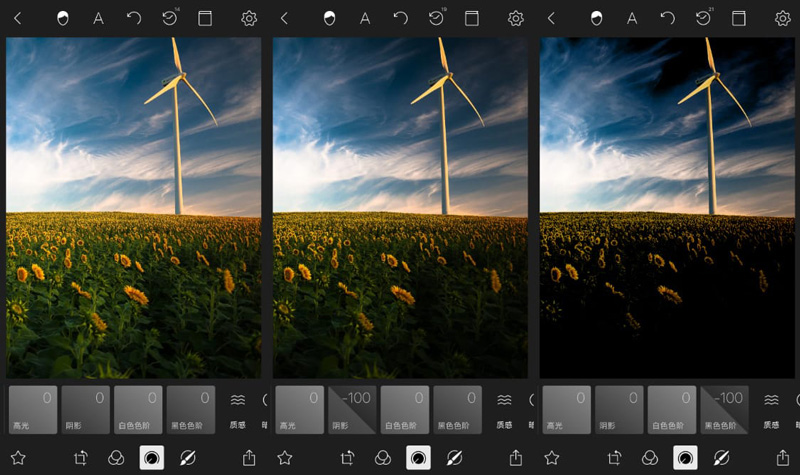The image size is (800, 475).
Task: Tap the undo arrow in the middle screen
Action: (401, 18)
